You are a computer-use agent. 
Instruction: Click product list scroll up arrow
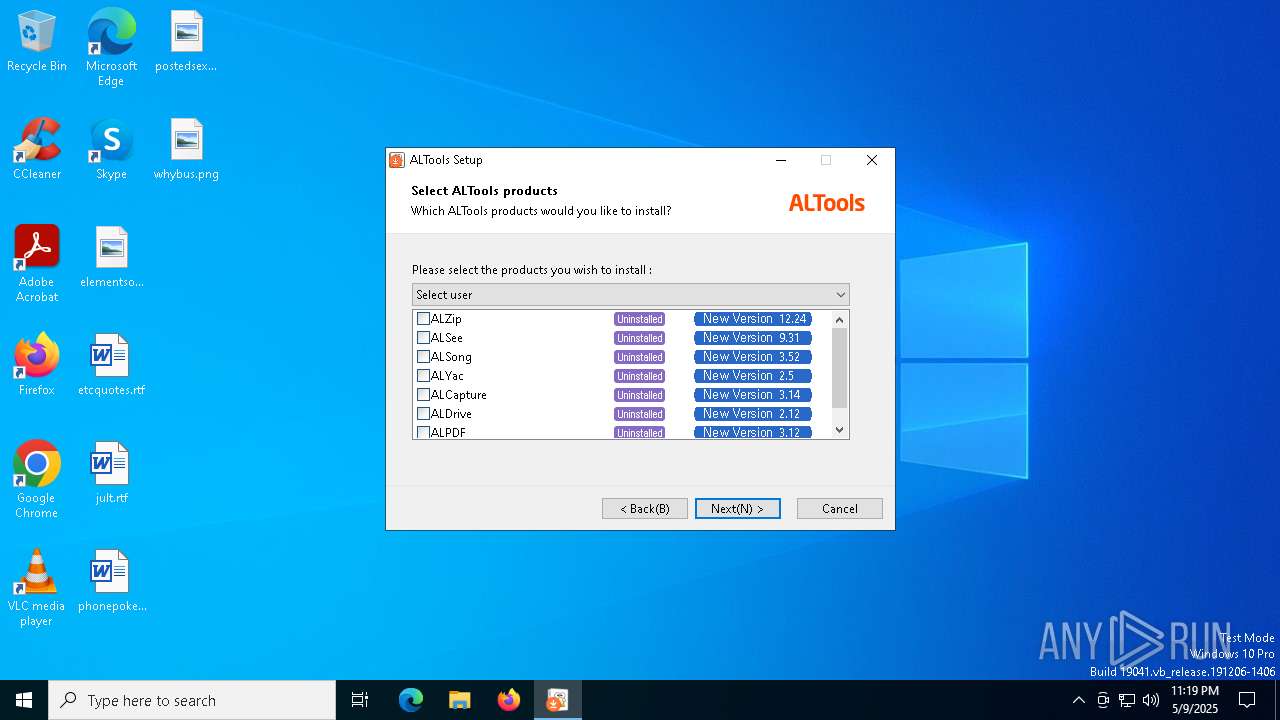tap(840, 320)
